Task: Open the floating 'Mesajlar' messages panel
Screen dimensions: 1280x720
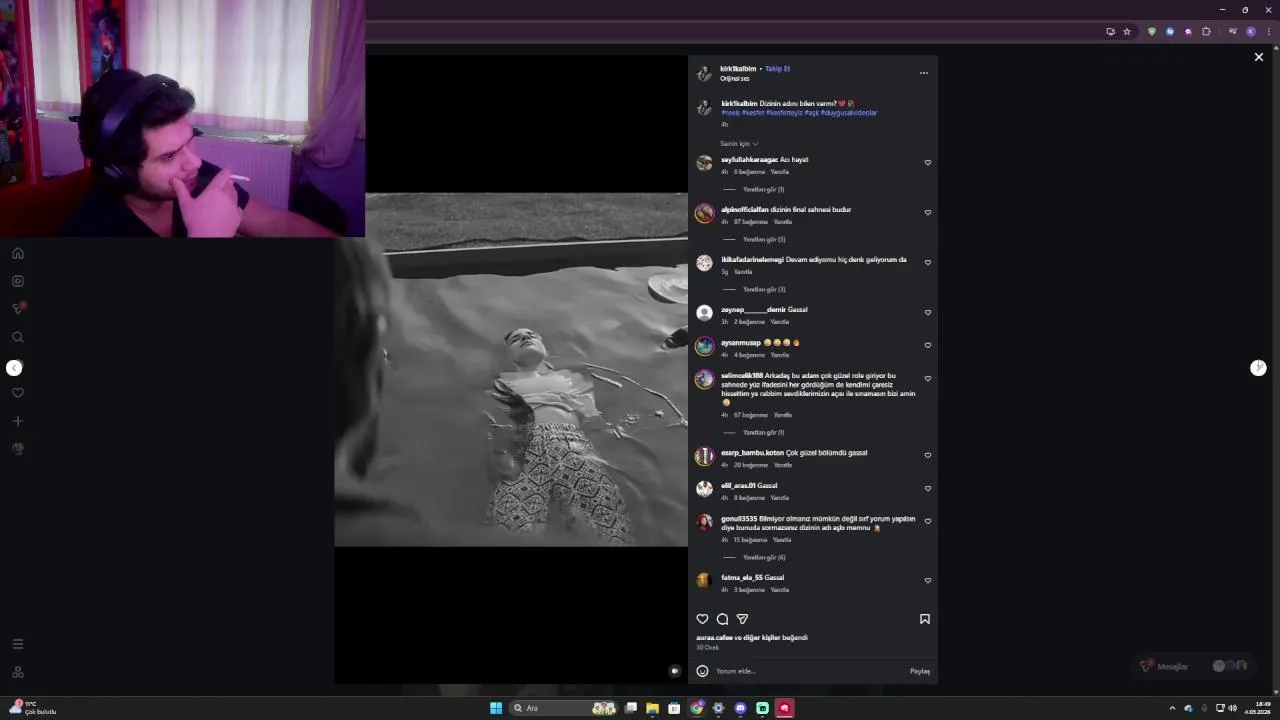Action: tap(1194, 666)
